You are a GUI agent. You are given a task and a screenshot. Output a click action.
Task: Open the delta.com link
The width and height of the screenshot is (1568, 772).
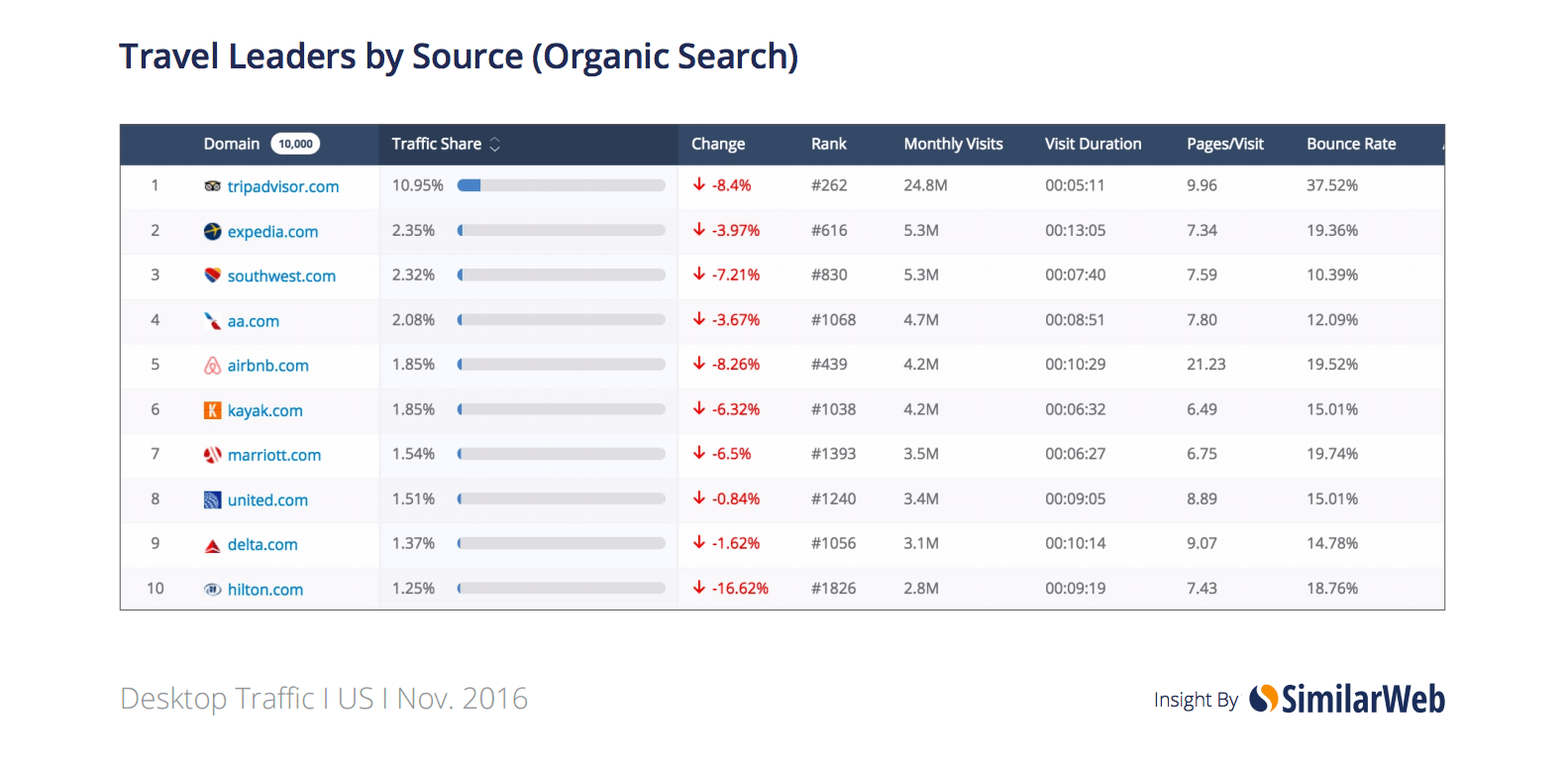(262, 545)
